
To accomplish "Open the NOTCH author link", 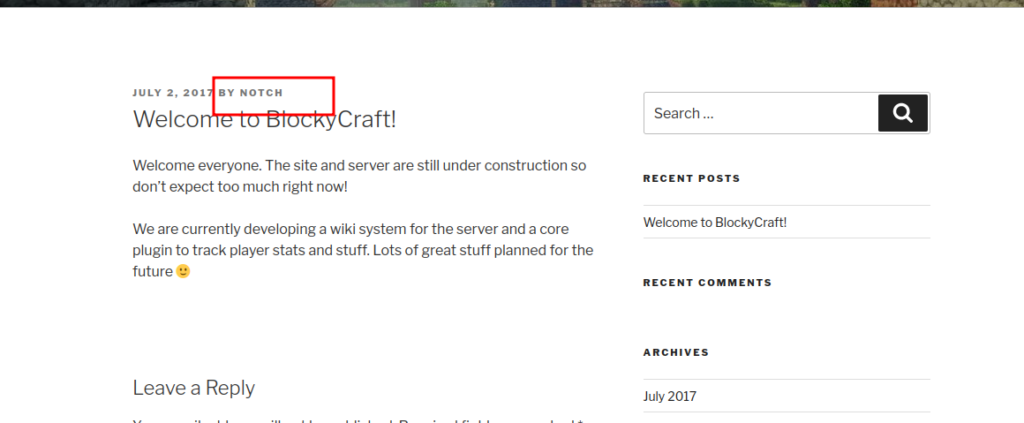I will coord(261,93).
